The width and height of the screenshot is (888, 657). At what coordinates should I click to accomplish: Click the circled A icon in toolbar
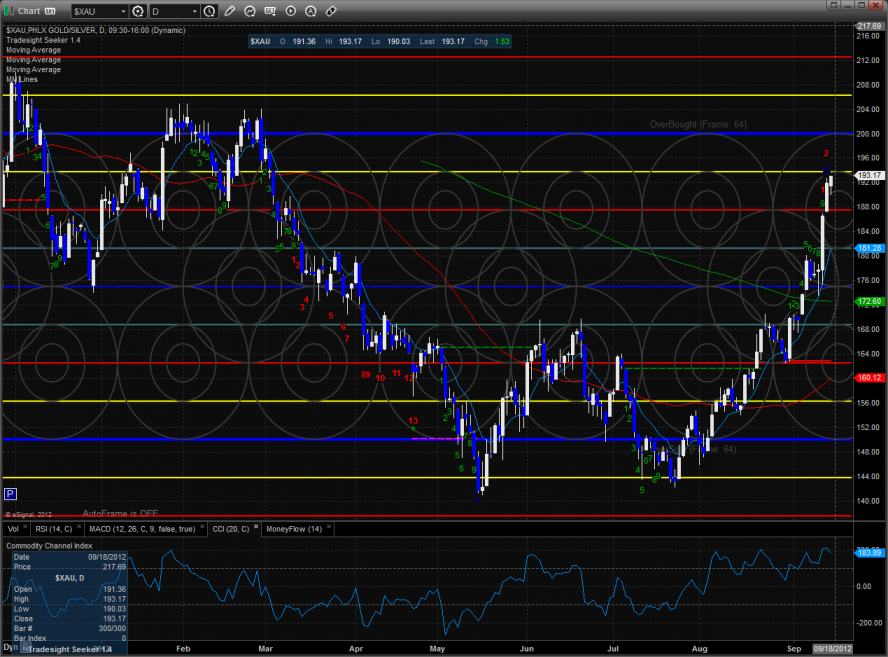[310, 11]
